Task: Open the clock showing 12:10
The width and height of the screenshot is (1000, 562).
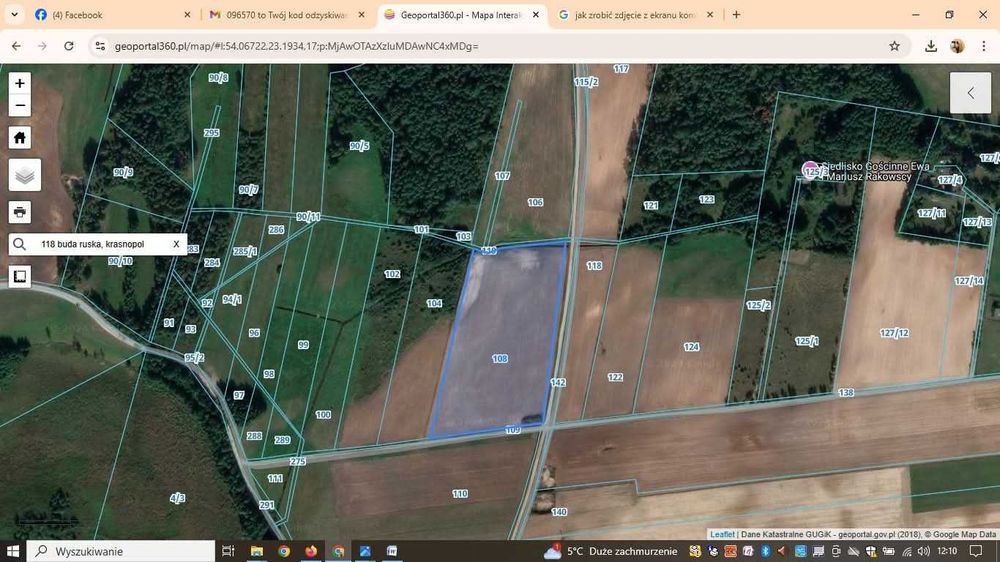Action: (x=947, y=551)
